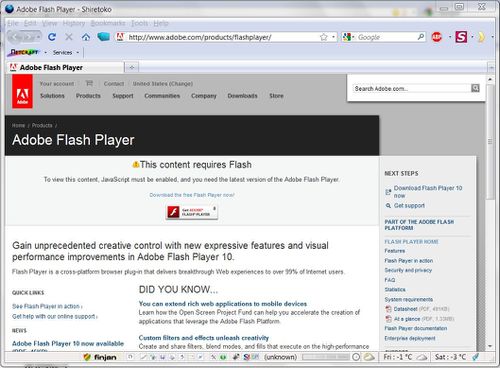Open the Services dropdown
The width and height of the screenshot is (500, 368).
(66, 52)
